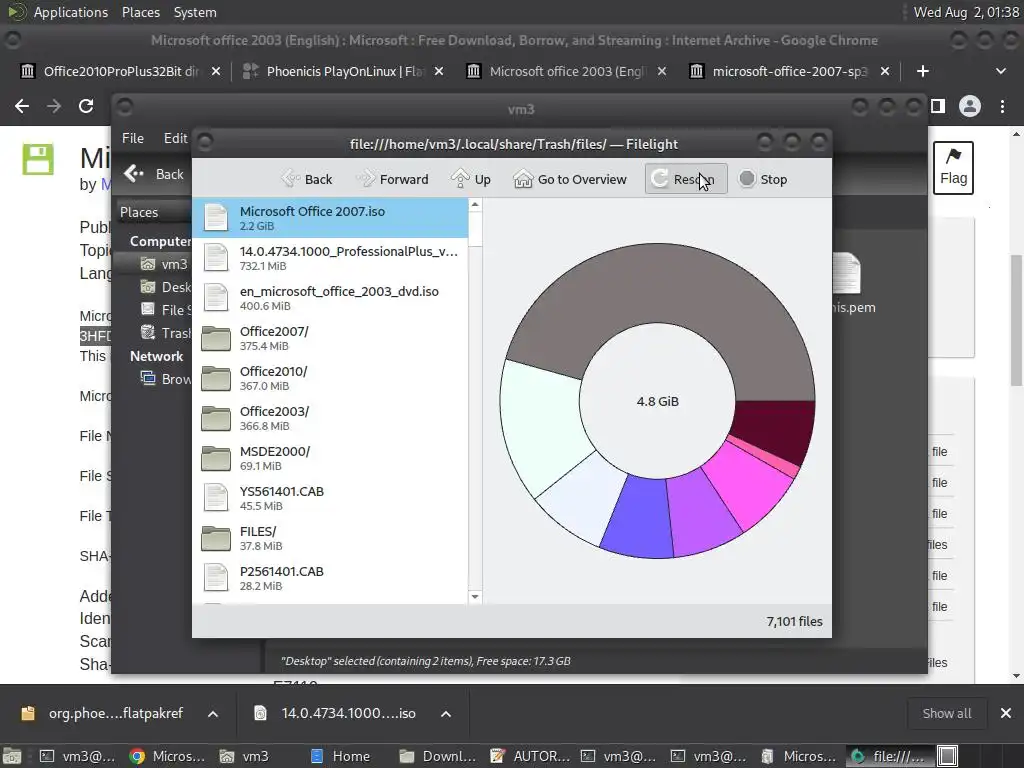
Task: Click the Rescan button in Filelight
Action: coord(686,179)
